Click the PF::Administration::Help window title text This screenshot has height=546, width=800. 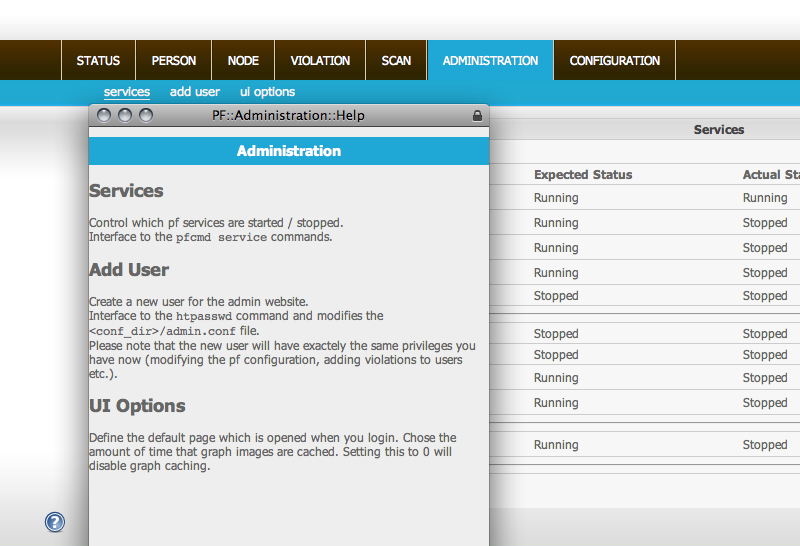click(x=288, y=116)
